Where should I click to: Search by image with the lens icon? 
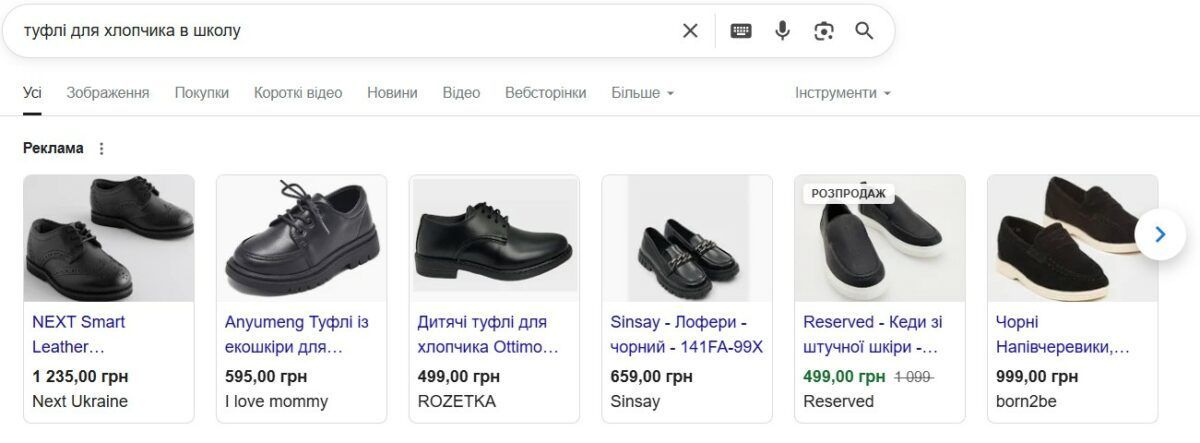824,31
